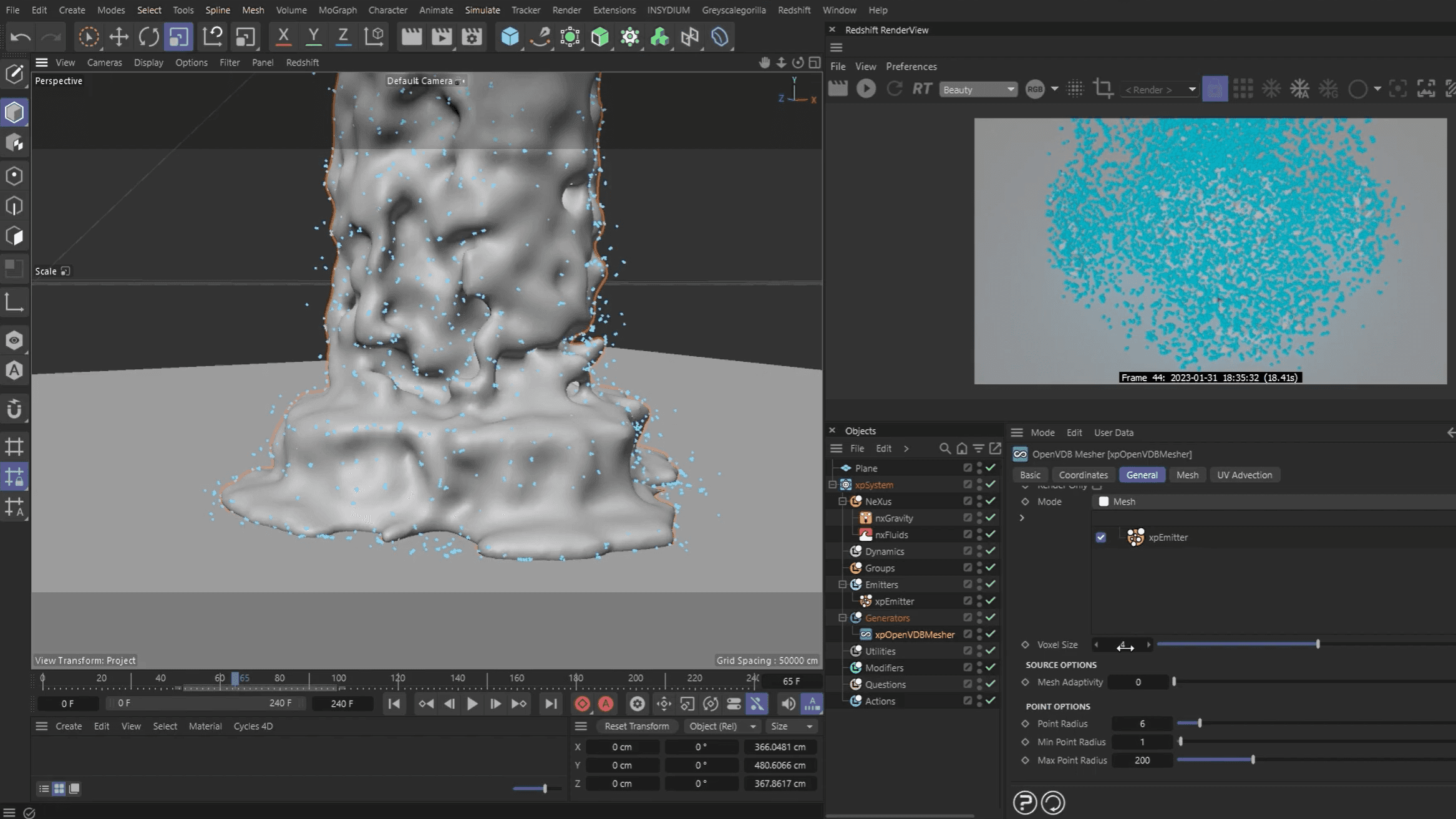Switch to the UV Advection tab
The width and height of the screenshot is (1456, 819).
click(1244, 475)
